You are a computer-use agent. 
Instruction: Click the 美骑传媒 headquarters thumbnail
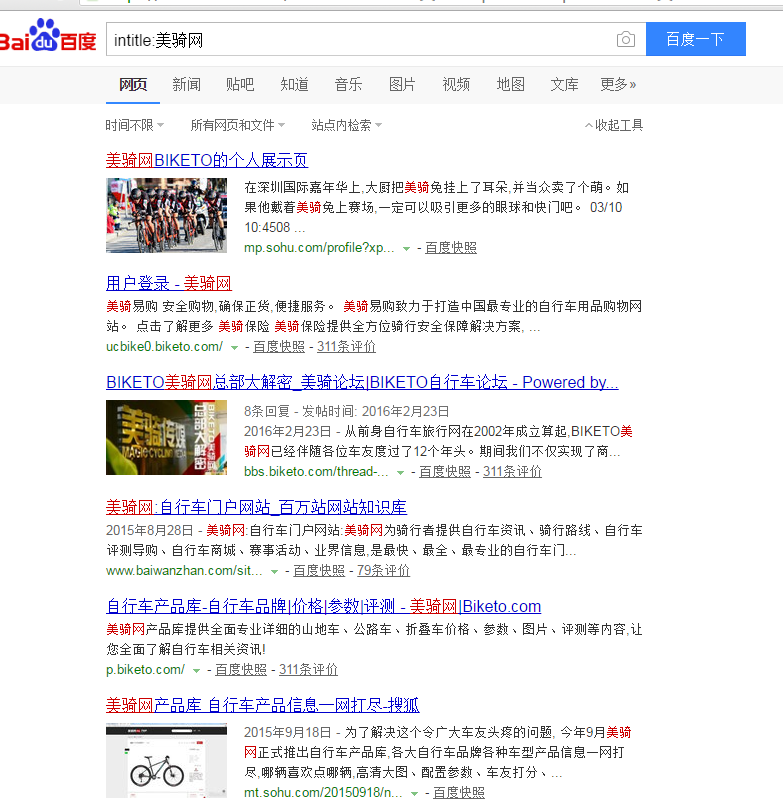[167, 438]
